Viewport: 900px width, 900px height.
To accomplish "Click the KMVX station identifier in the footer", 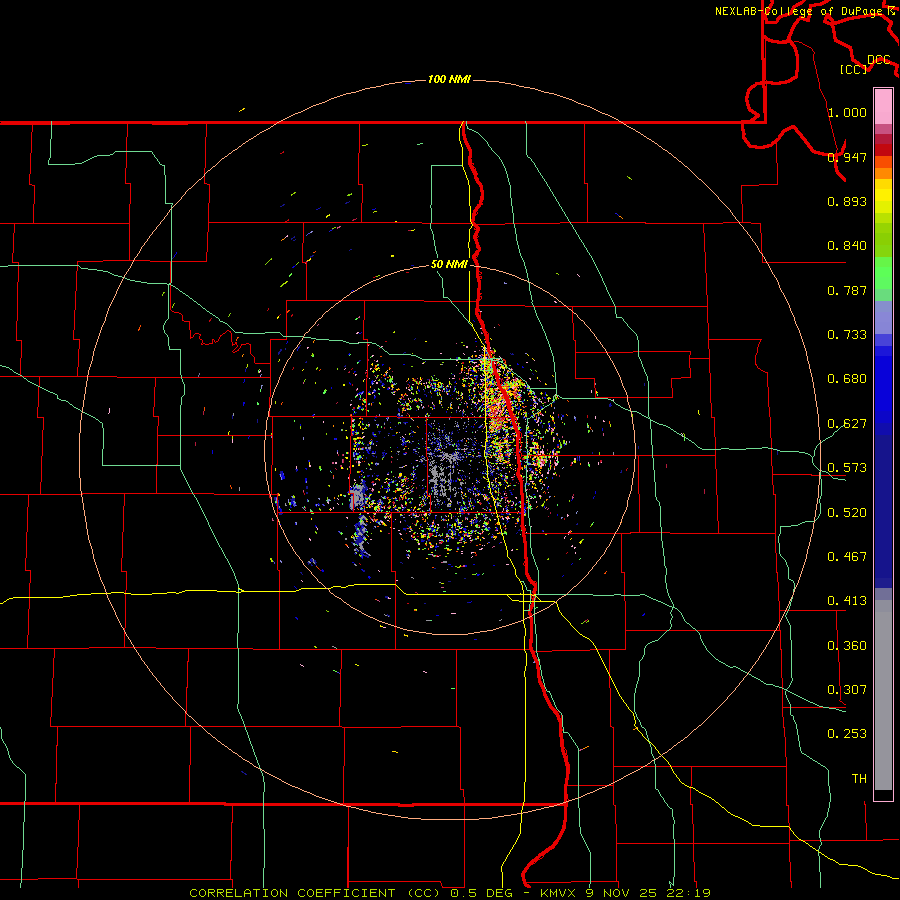I will (558, 893).
